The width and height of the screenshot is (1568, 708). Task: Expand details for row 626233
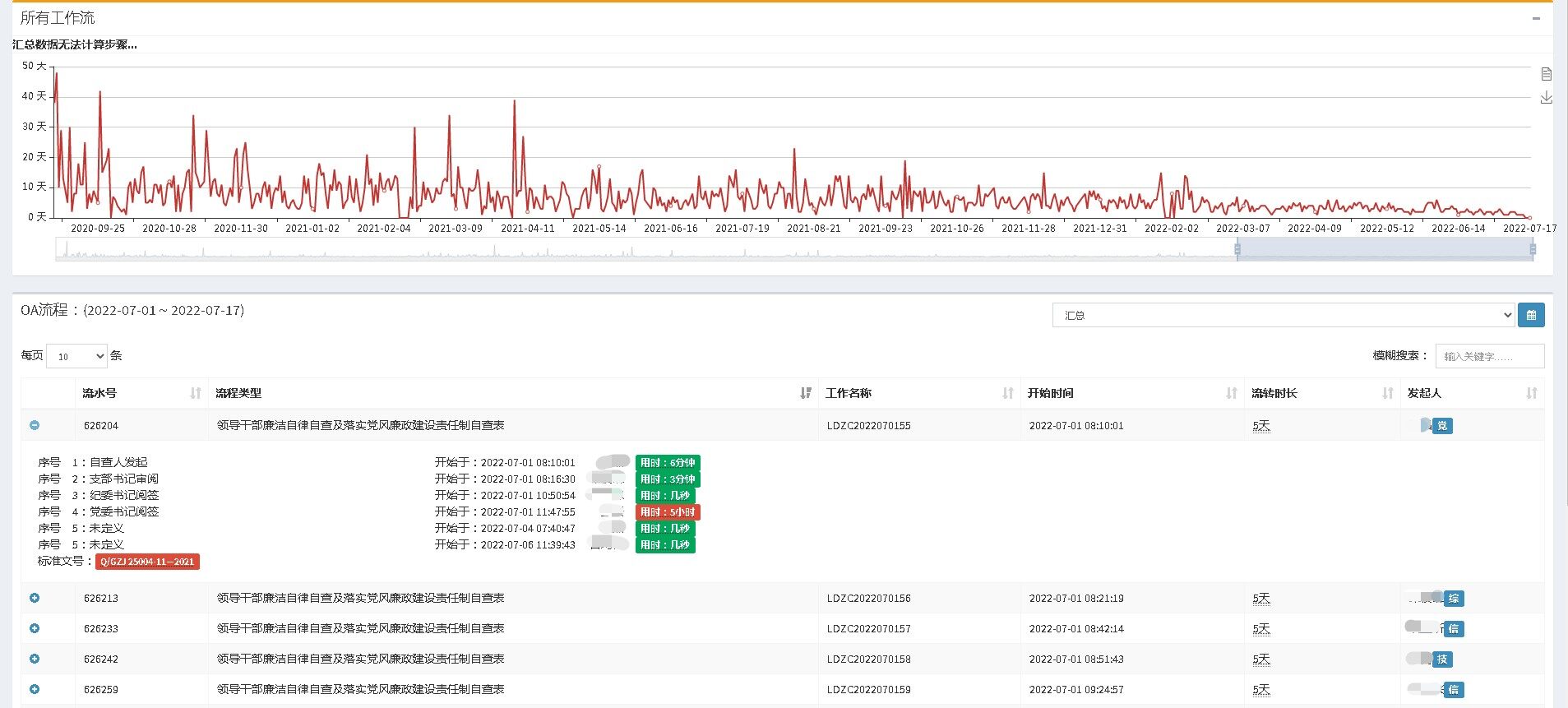35,628
